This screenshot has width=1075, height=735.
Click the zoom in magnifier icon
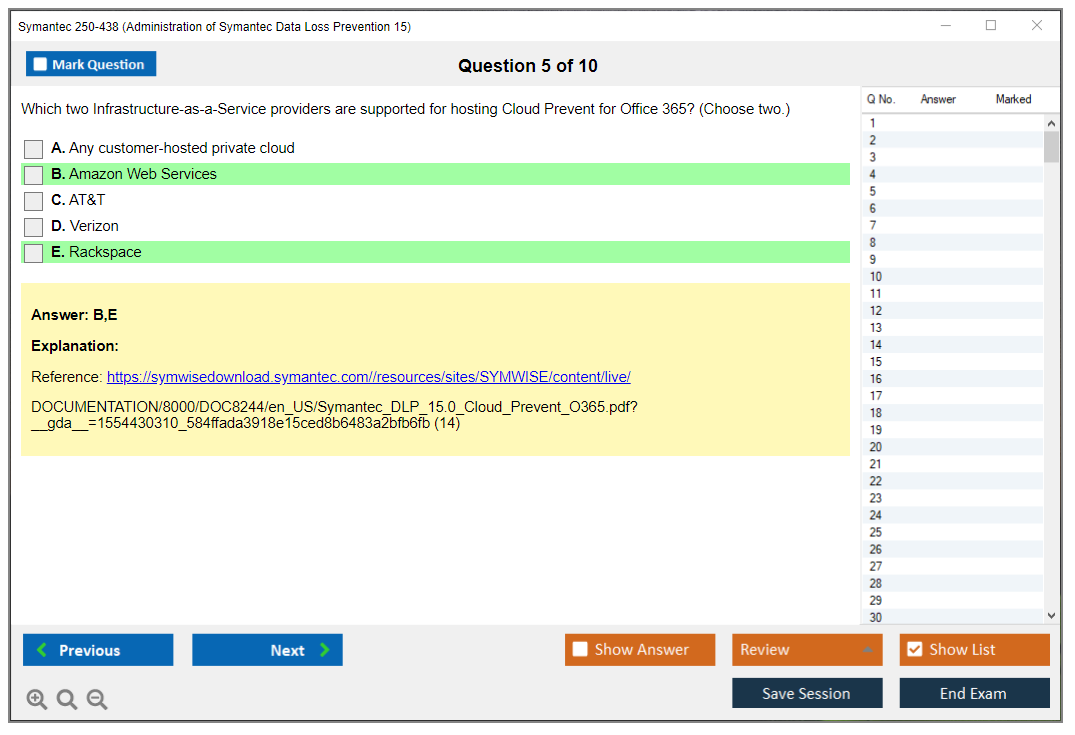click(x=37, y=700)
